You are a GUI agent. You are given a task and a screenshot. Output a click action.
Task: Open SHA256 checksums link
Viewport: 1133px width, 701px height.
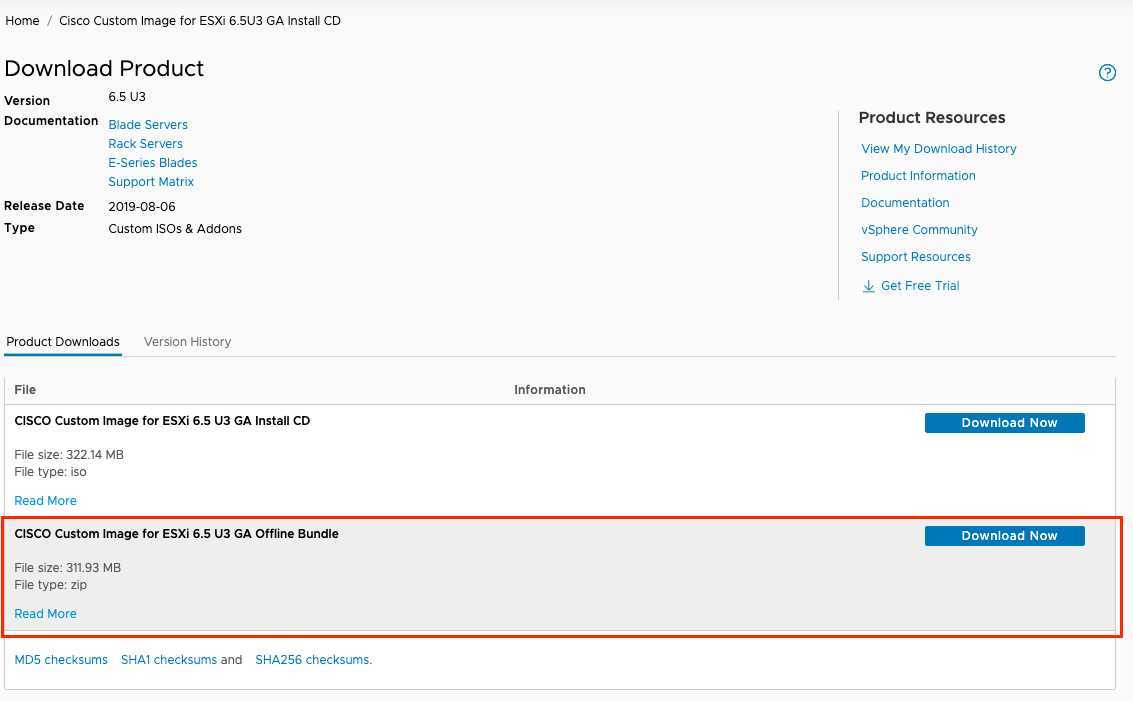click(x=314, y=660)
